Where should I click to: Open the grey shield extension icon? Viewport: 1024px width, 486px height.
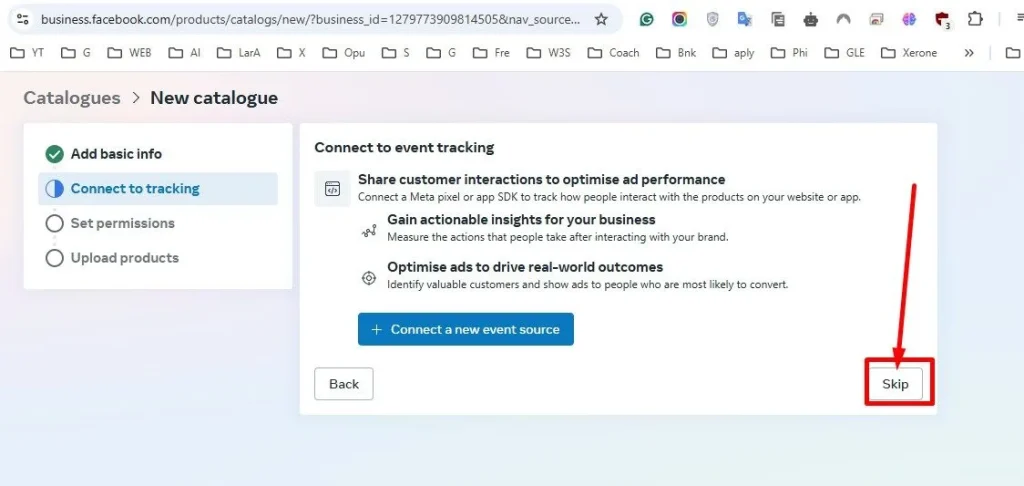pyautogui.click(x=712, y=20)
